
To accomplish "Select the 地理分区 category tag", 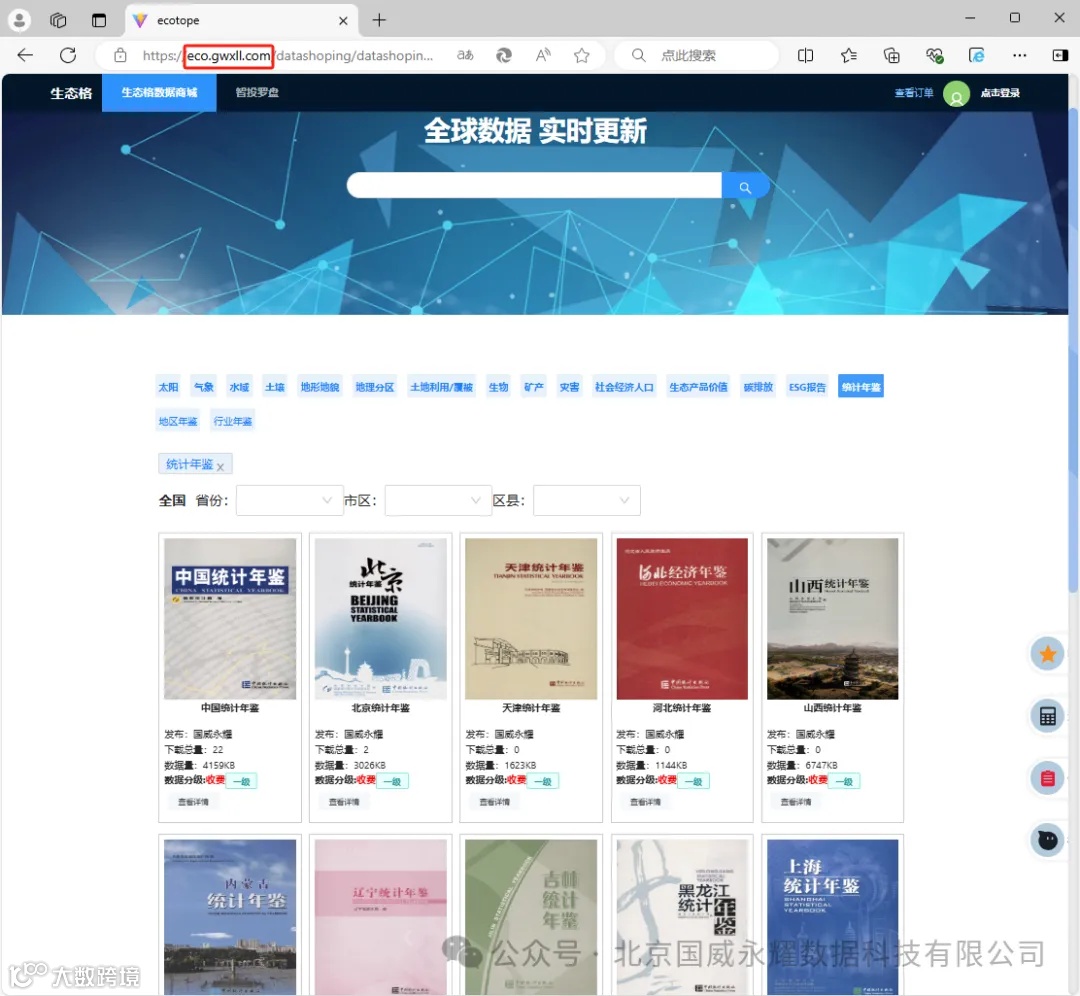I will (x=375, y=387).
